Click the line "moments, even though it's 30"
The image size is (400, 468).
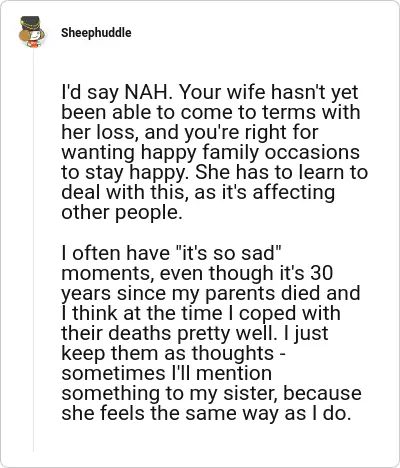(197, 273)
